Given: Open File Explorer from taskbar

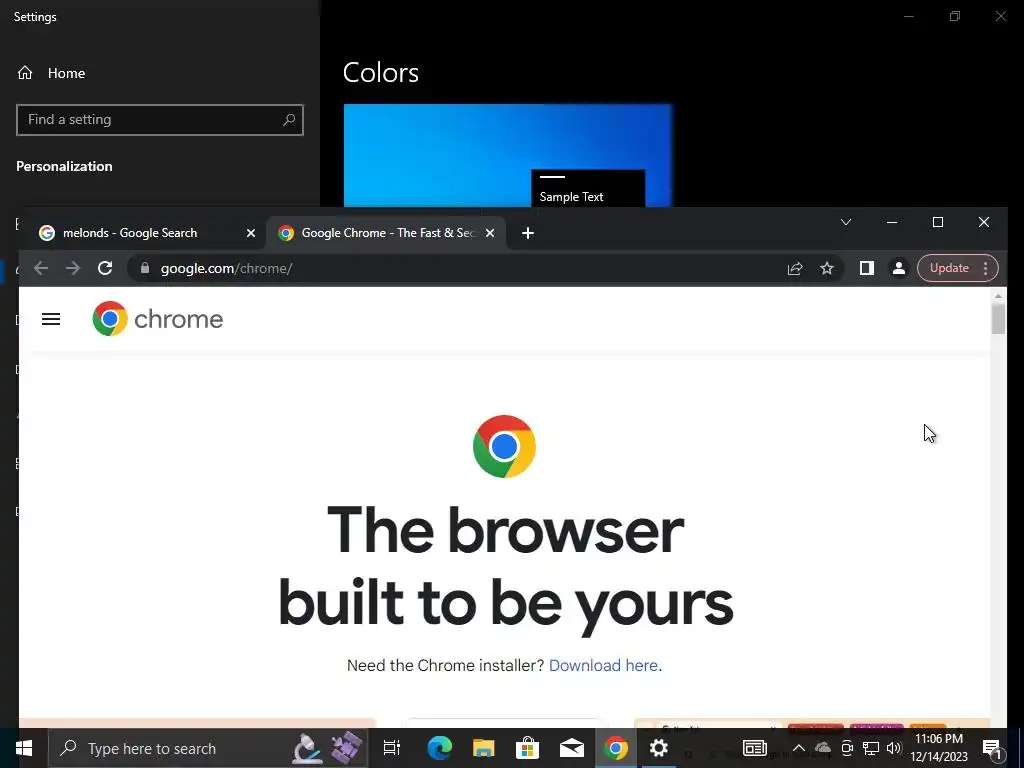Looking at the screenshot, I should [483, 748].
